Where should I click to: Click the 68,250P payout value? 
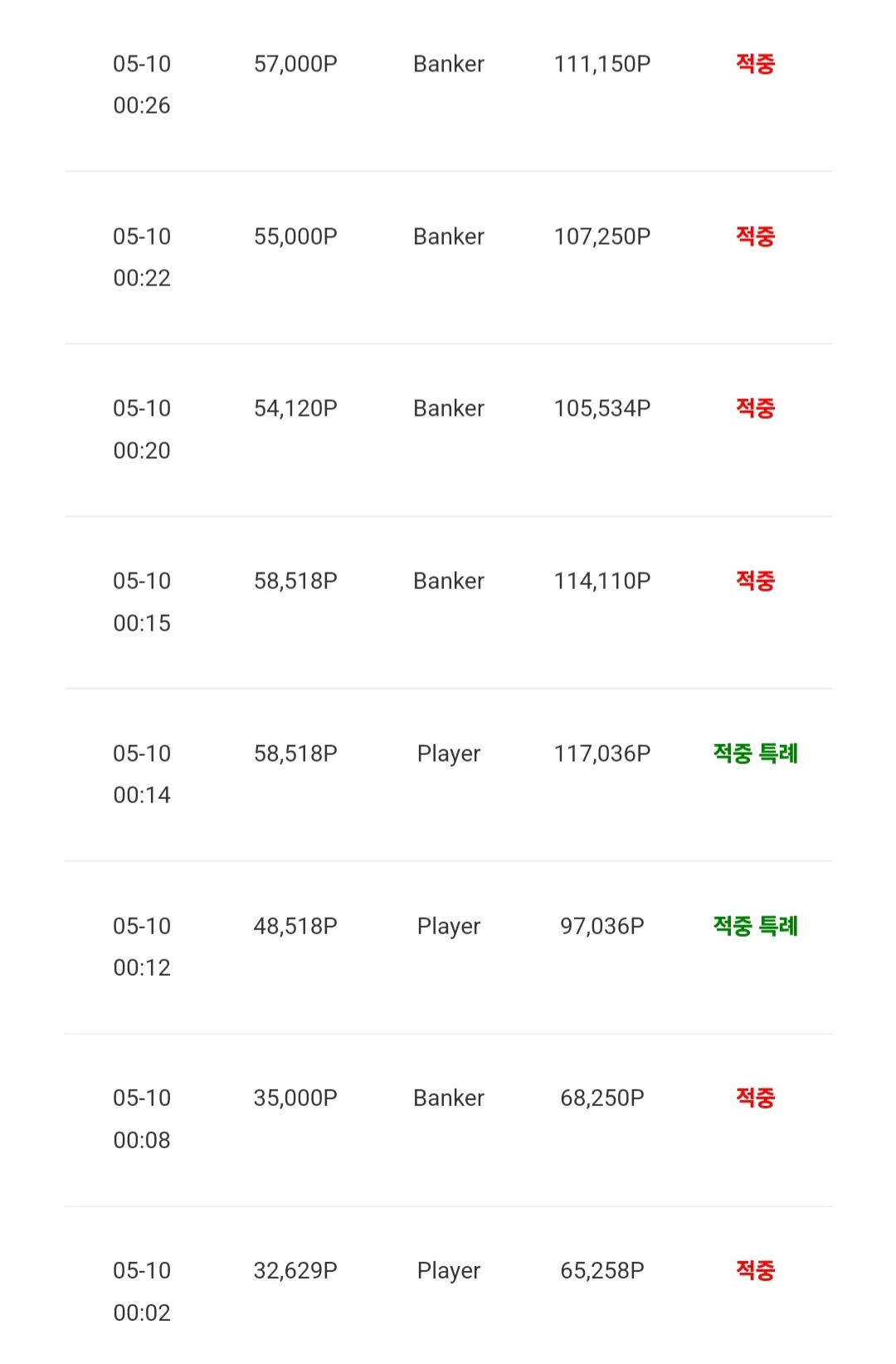pos(602,1098)
